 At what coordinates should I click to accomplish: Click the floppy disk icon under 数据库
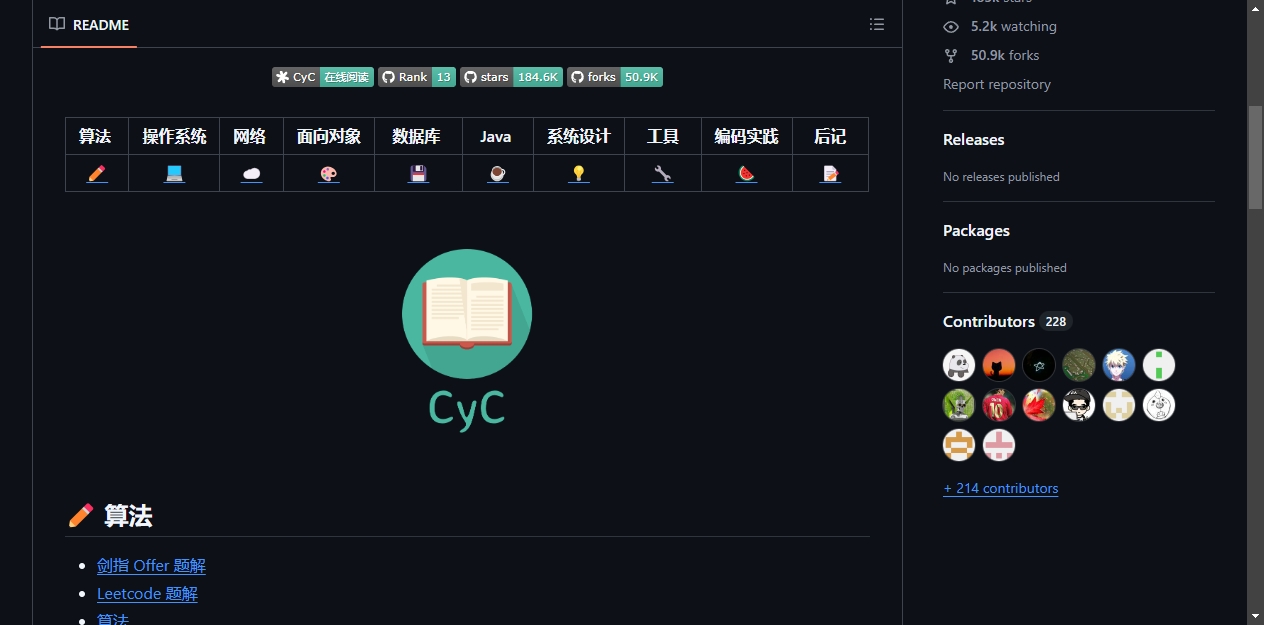coord(419,173)
